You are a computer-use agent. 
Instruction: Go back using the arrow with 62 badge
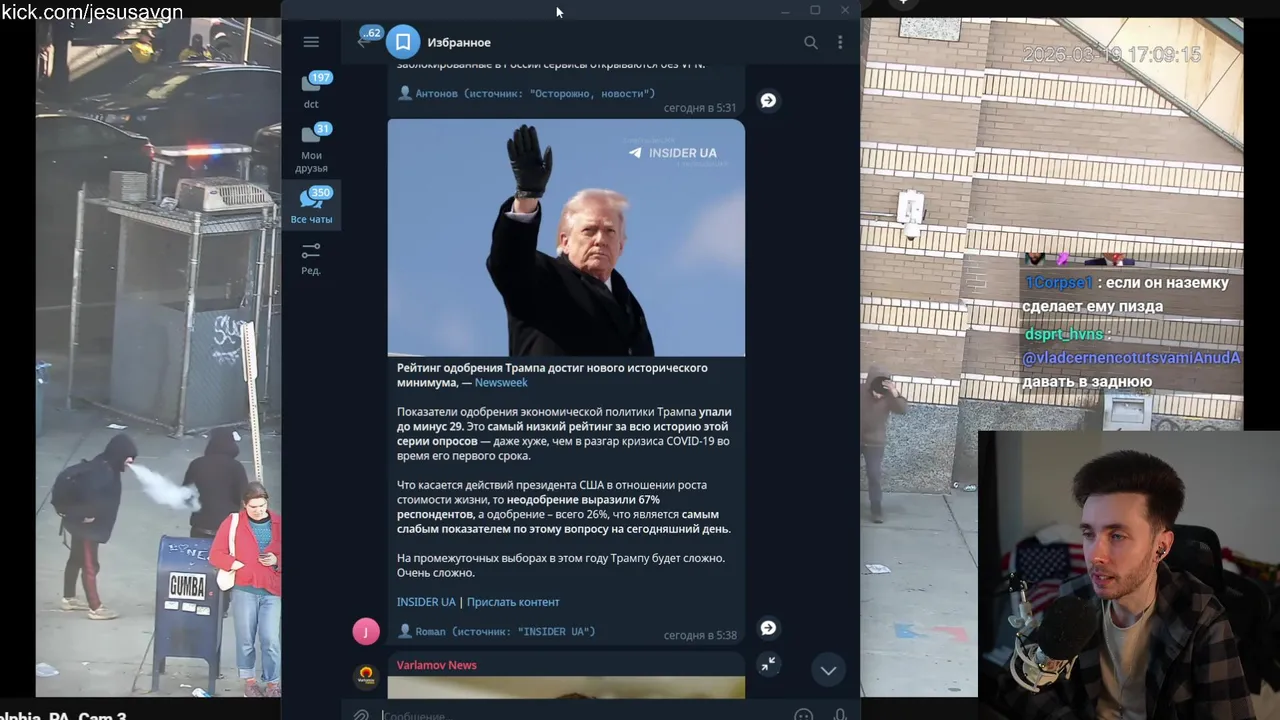367,39
